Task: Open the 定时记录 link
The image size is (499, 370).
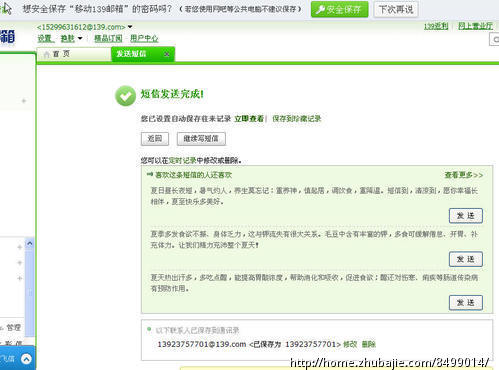Action: coord(182,161)
